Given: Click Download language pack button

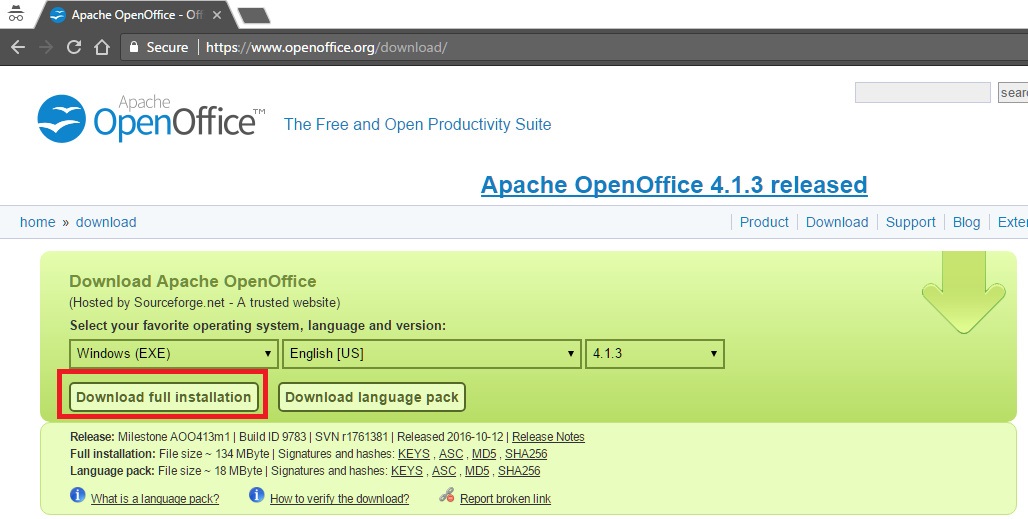Looking at the screenshot, I should point(372,397).
